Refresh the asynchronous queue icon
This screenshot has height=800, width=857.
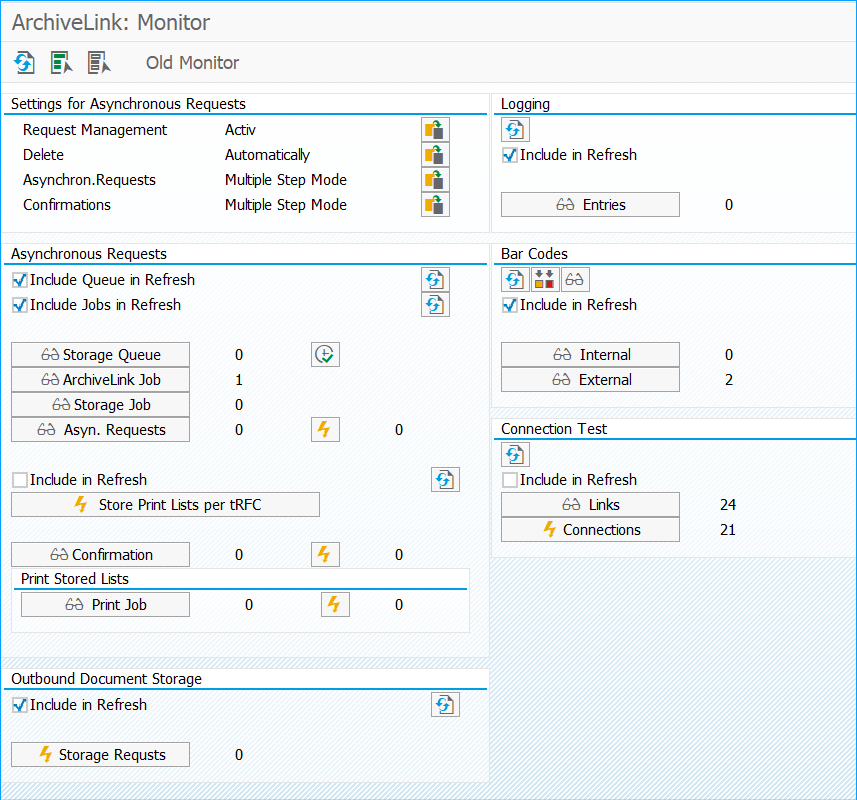435,280
